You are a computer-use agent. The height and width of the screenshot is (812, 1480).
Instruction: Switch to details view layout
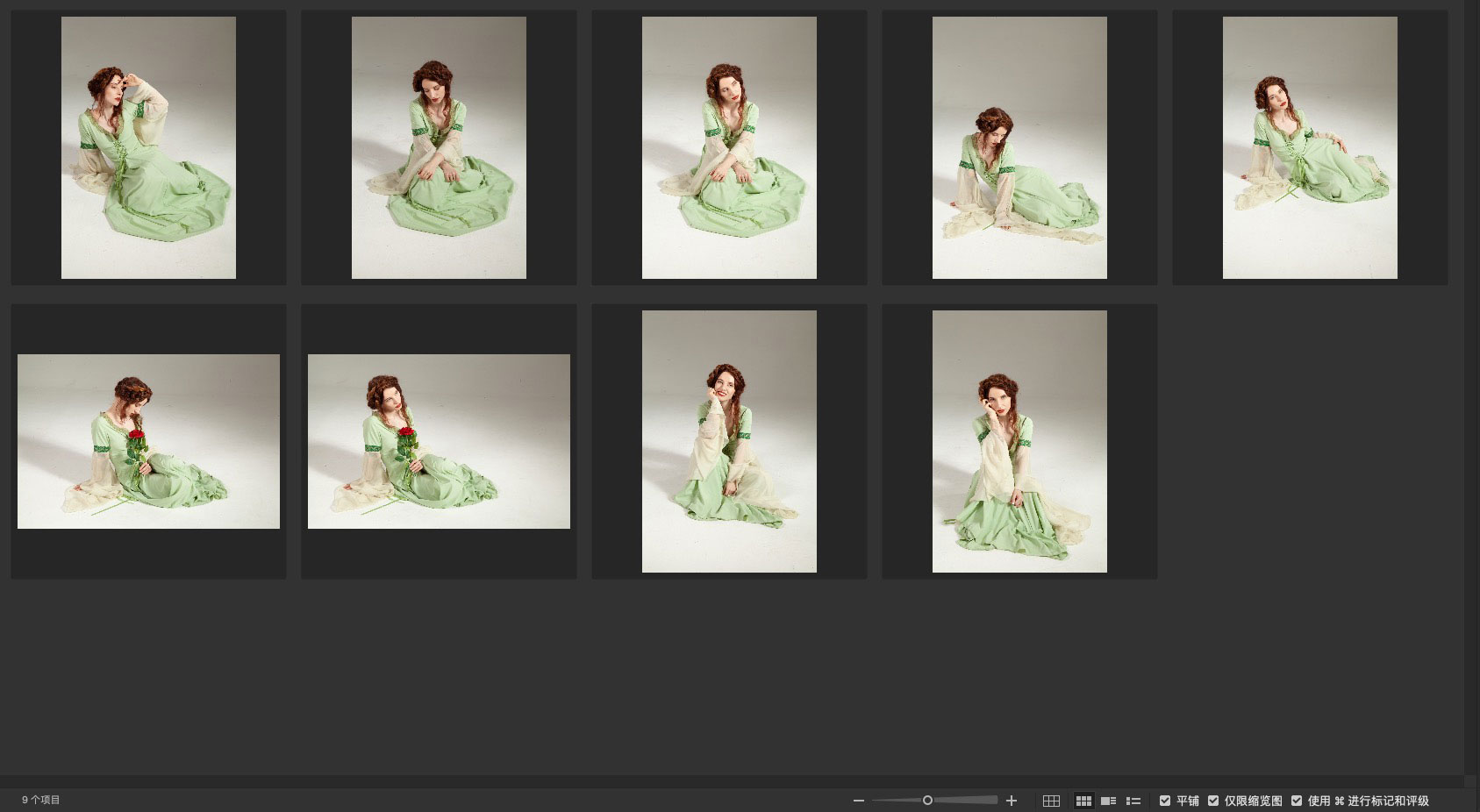coord(1109,801)
